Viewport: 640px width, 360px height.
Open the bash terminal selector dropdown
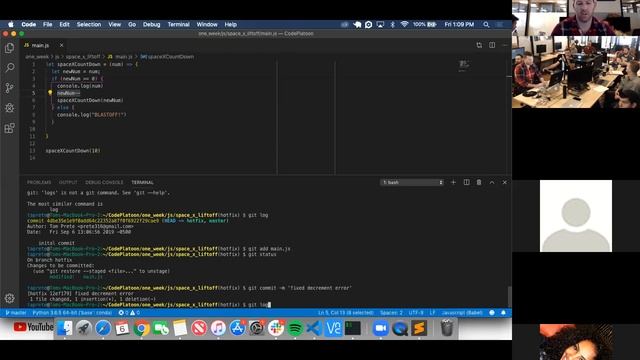412,182
